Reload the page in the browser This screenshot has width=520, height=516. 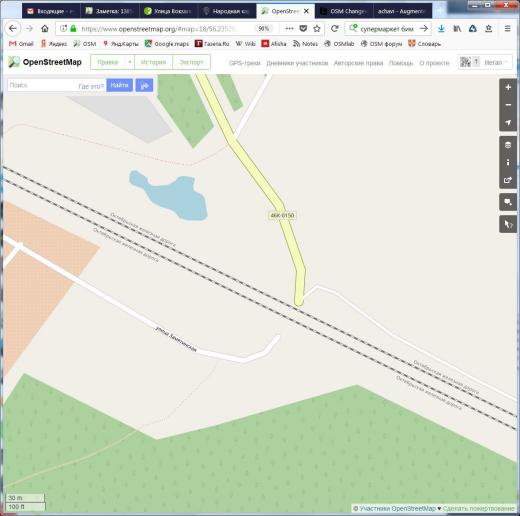(x=335, y=29)
